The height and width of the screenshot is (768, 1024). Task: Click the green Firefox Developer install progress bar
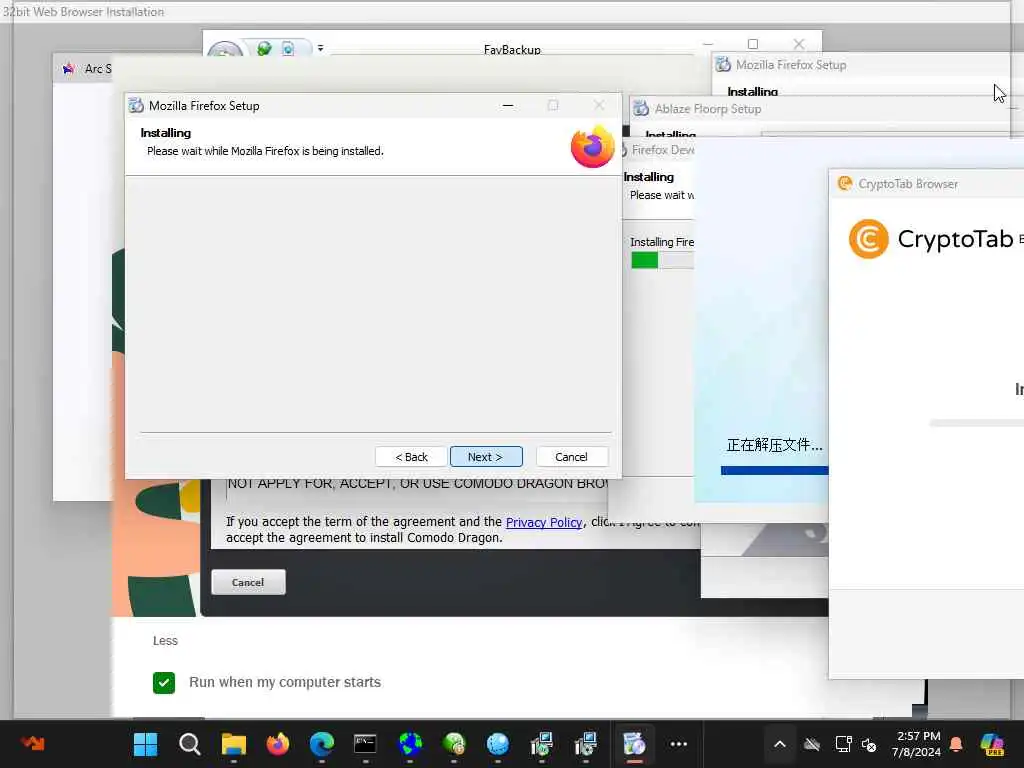(x=645, y=261)
